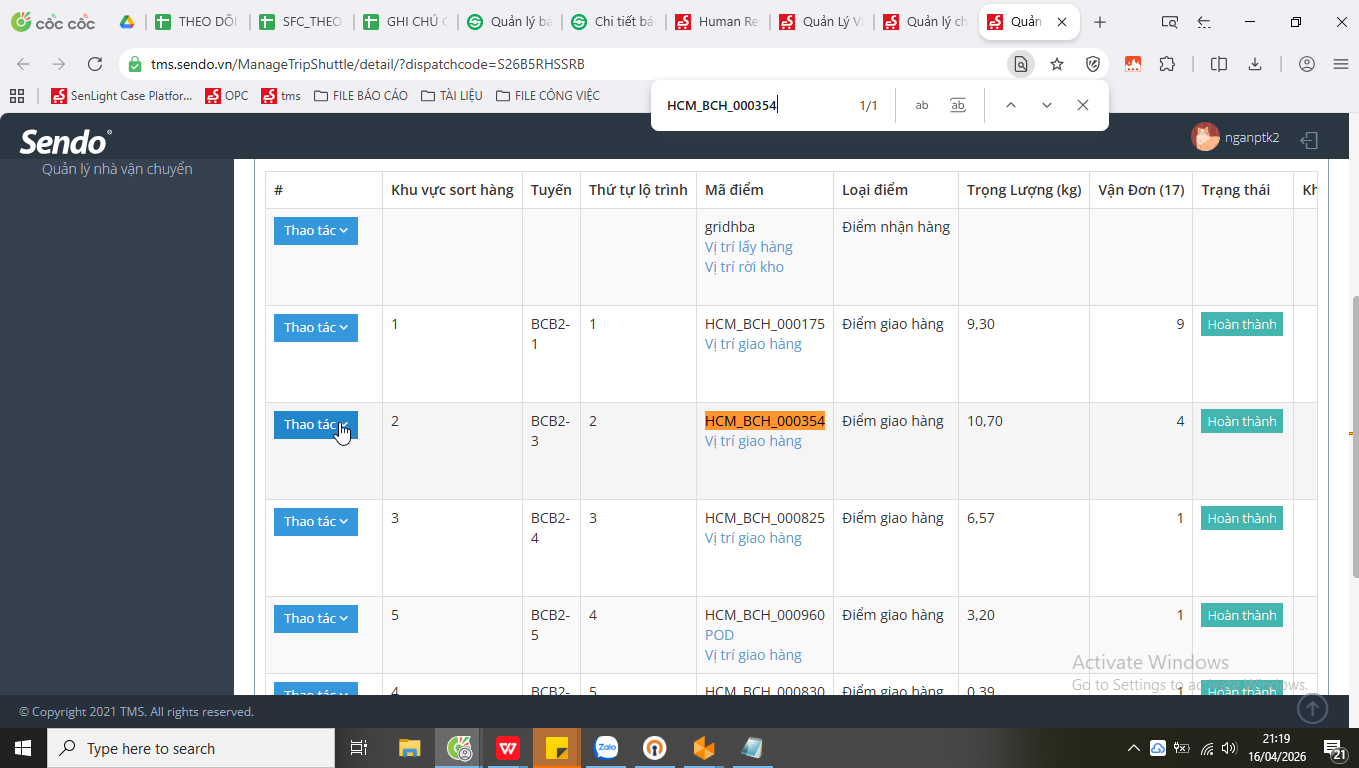Screen dimensions: 1359x768
Task: Open the split view panel icon
Action: point(1219,64)
